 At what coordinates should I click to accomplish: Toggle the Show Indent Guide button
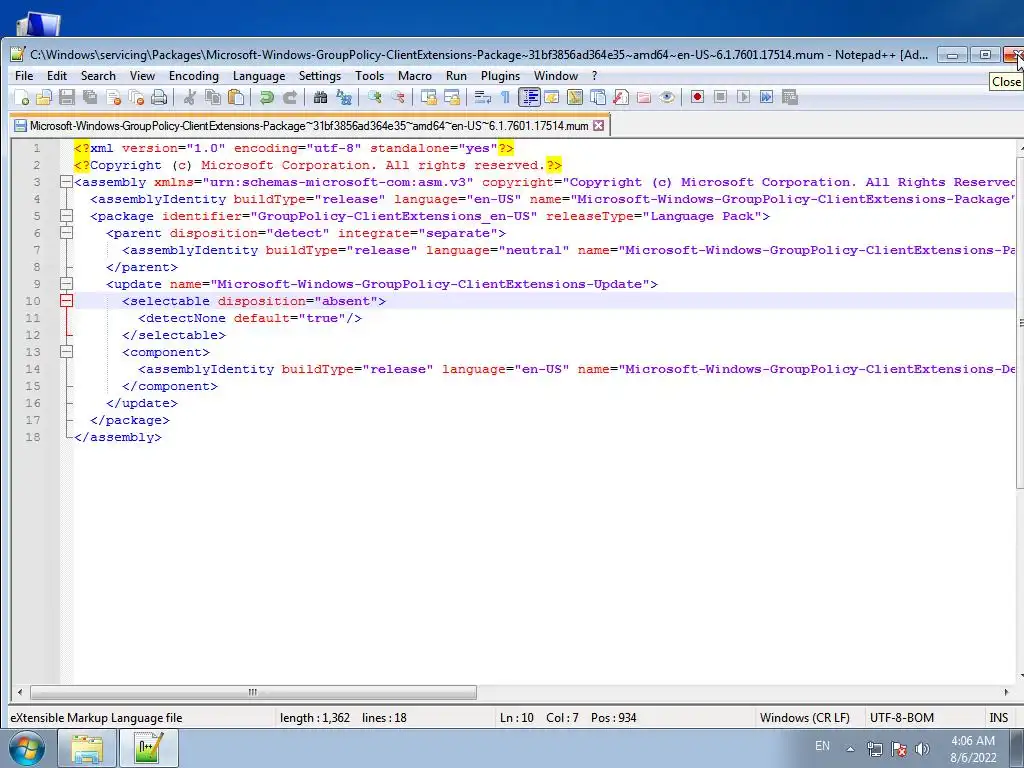coord(529,98)
